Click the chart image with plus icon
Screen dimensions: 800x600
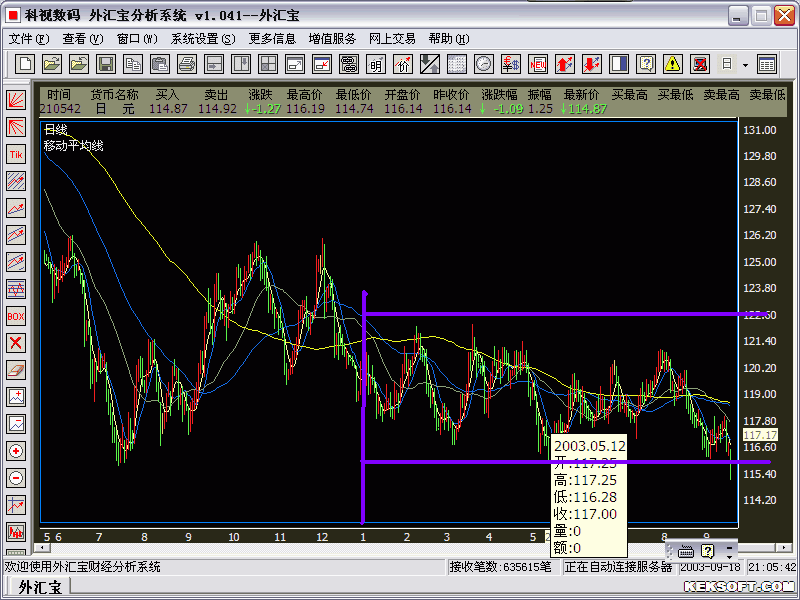point(16,397)
